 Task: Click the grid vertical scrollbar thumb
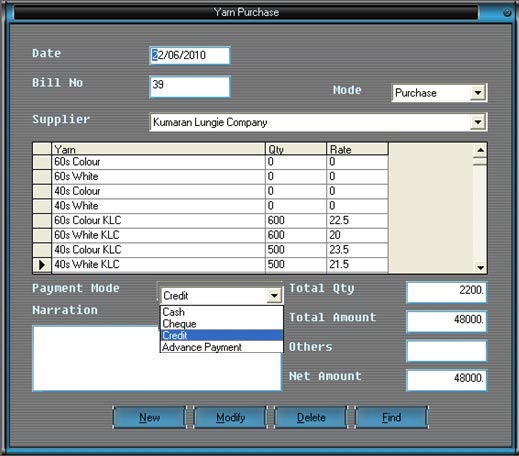[480, 162]
